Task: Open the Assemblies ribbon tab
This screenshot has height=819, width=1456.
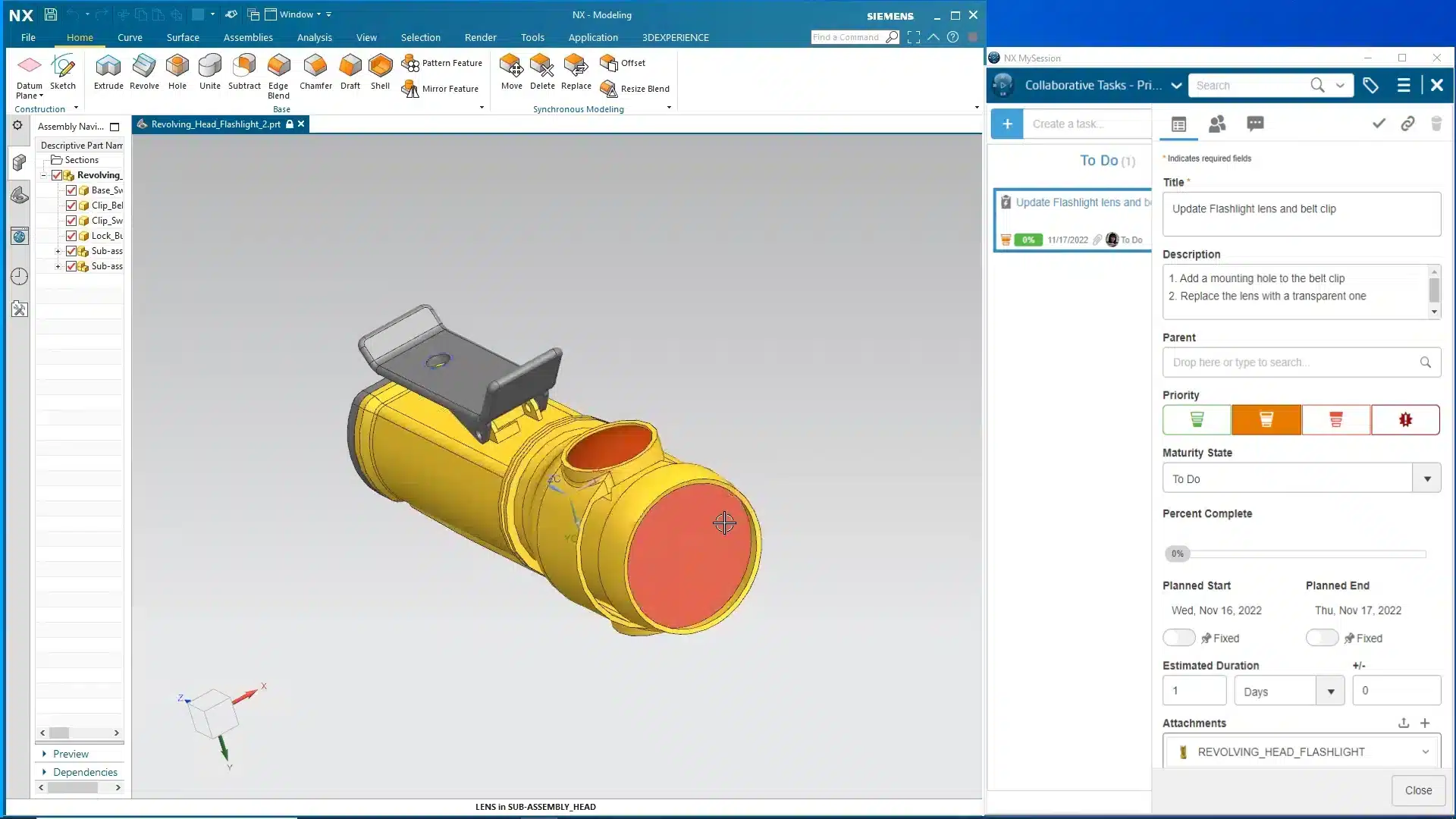Action: point(248,37)
